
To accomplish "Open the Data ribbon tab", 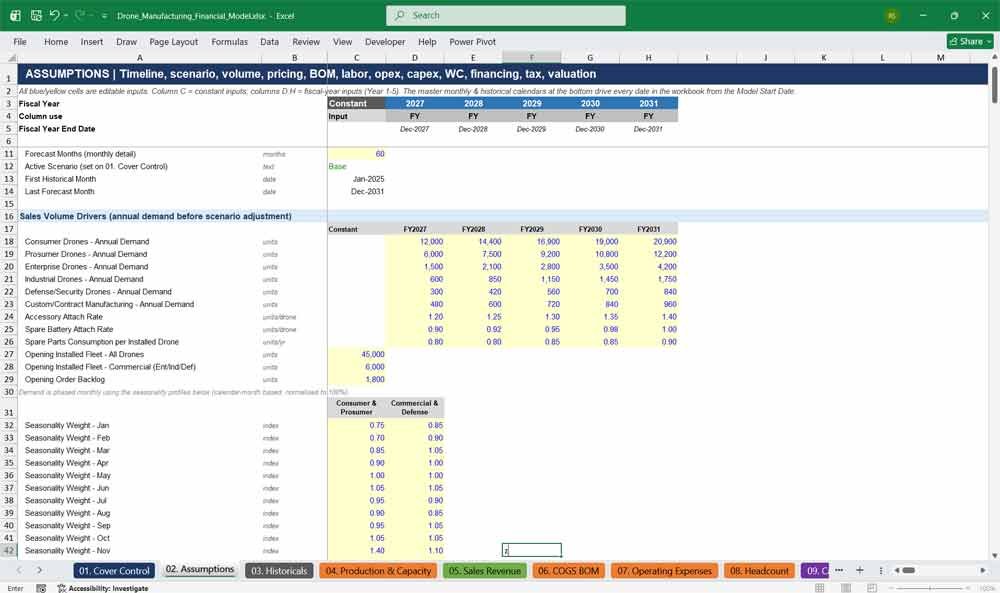I will click(x=269, y=41).
